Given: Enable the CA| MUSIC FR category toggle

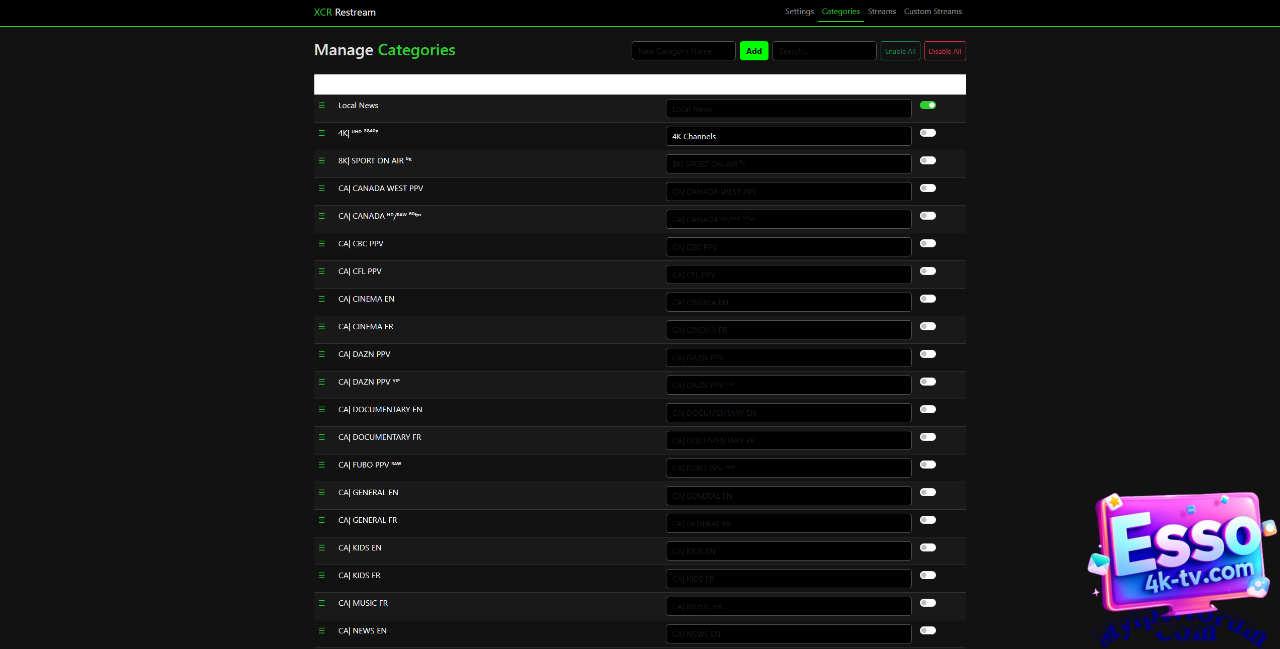Looking at the screenshot, I should coord(928,603).
